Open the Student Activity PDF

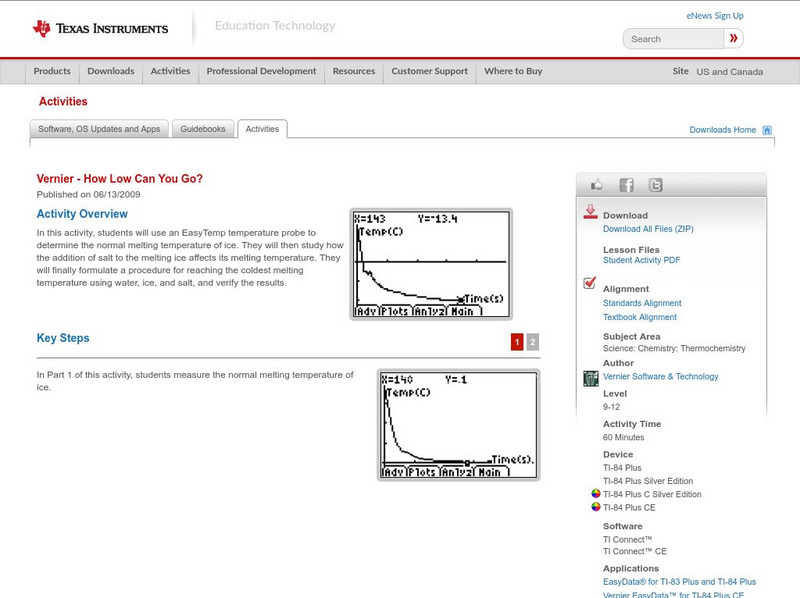tap(641, 260)
